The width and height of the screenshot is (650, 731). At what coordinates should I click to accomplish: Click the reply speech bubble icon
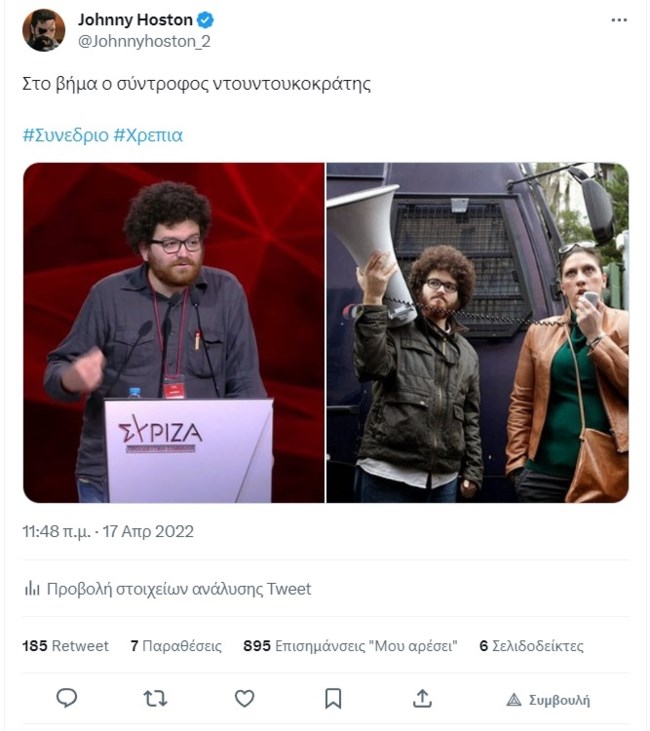(67, 698)
